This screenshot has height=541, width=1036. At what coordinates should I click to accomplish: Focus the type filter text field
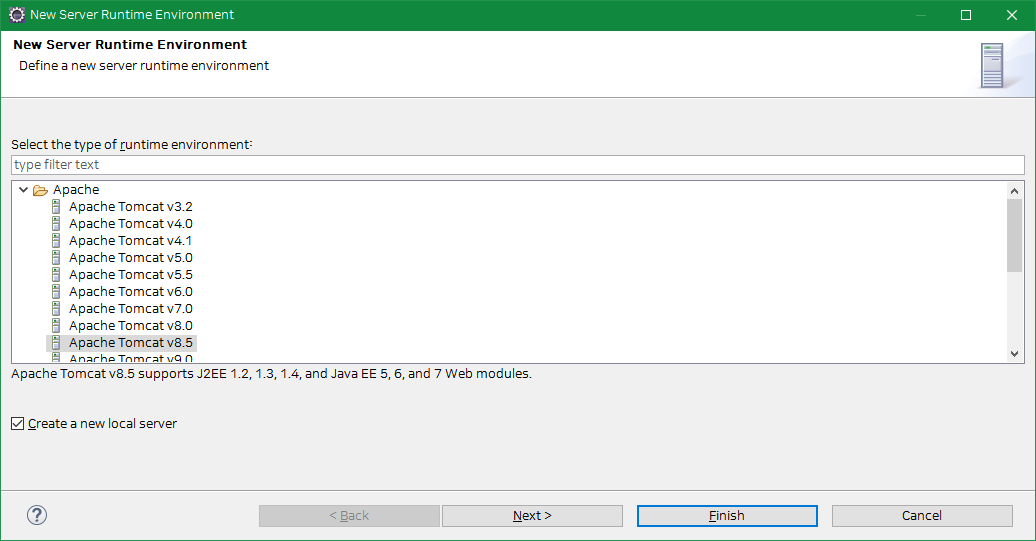coord(517,165)
